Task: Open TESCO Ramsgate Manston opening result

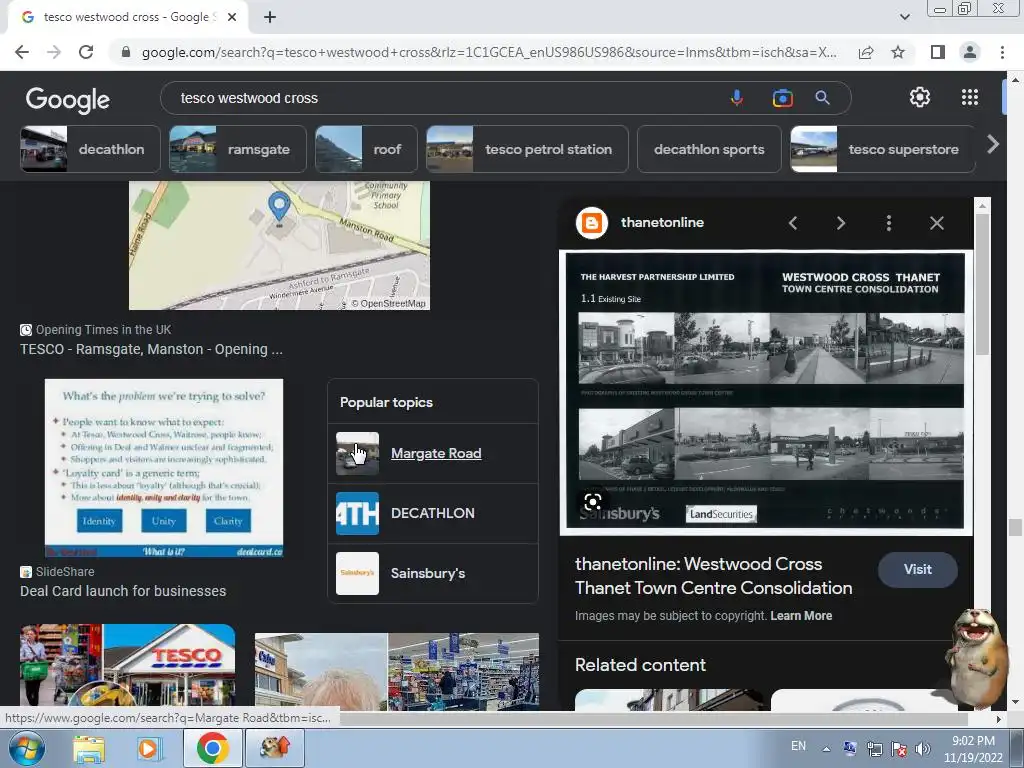Action: [152, 349]
